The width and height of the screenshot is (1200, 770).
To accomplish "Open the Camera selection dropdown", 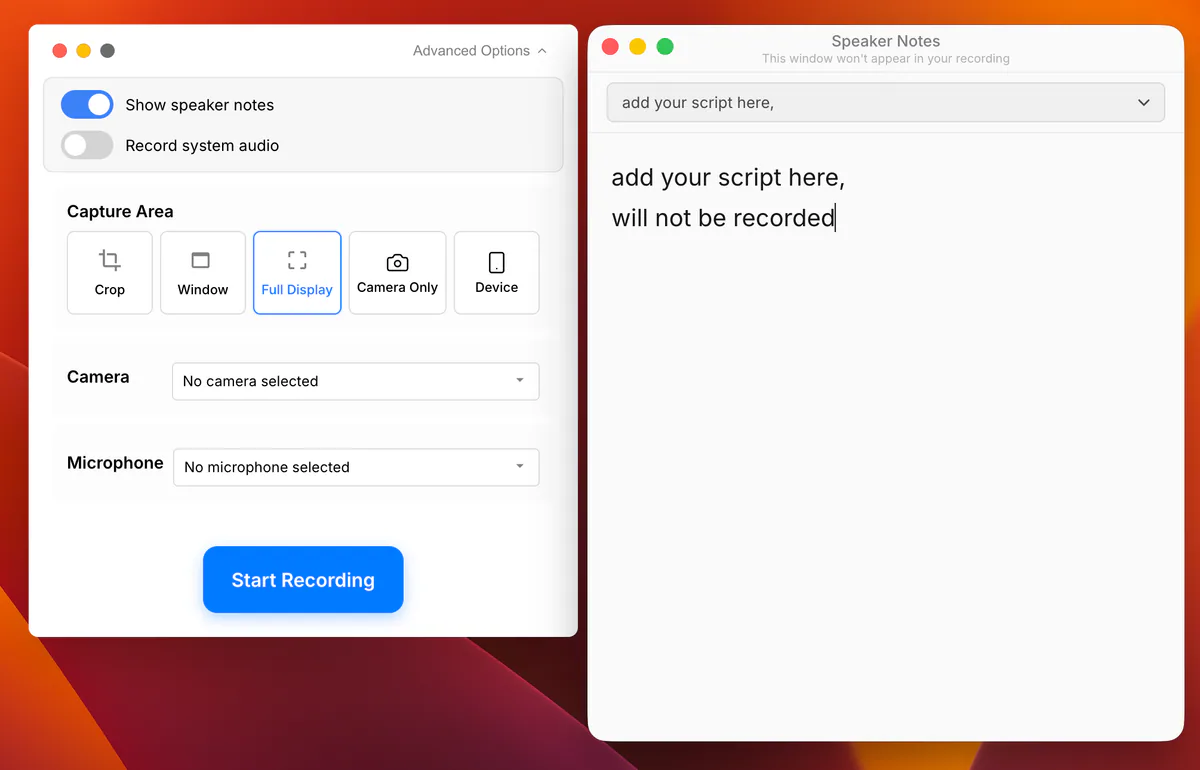I will pos(356,381).
